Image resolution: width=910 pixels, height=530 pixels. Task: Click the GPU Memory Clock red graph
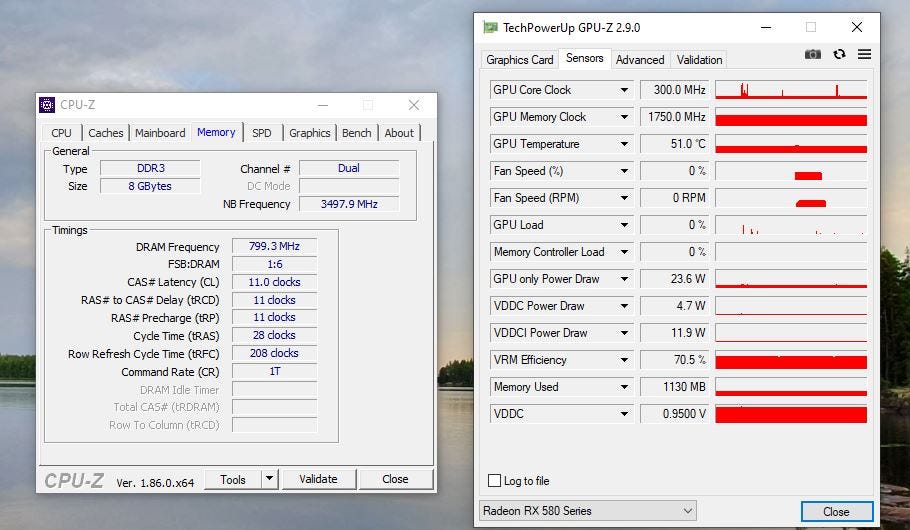tap(790, 117)
